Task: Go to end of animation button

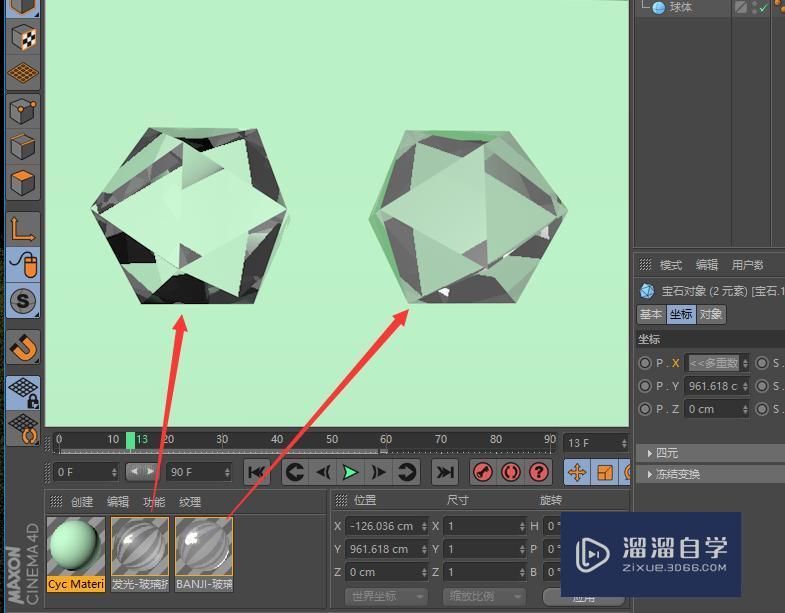Action: point(445,472)
